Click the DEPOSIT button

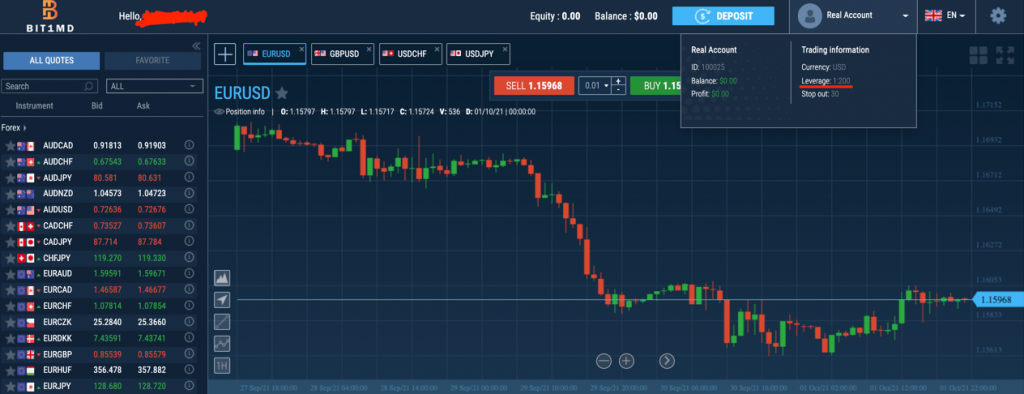click(723, 16)
